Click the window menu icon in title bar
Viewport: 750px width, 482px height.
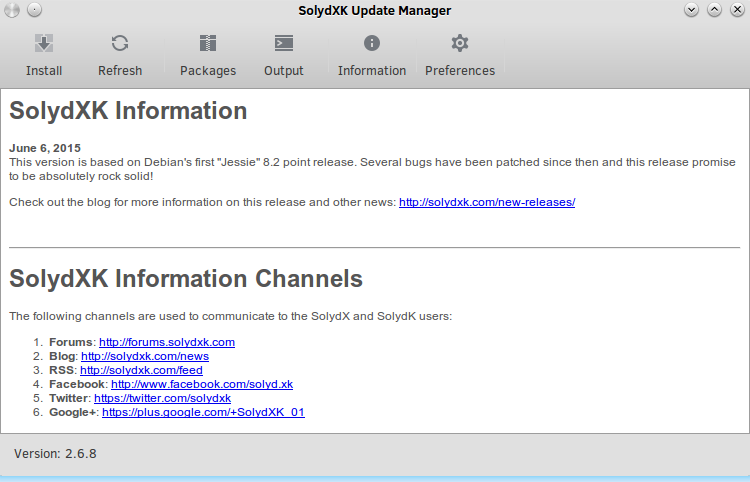tap(11, 10)
